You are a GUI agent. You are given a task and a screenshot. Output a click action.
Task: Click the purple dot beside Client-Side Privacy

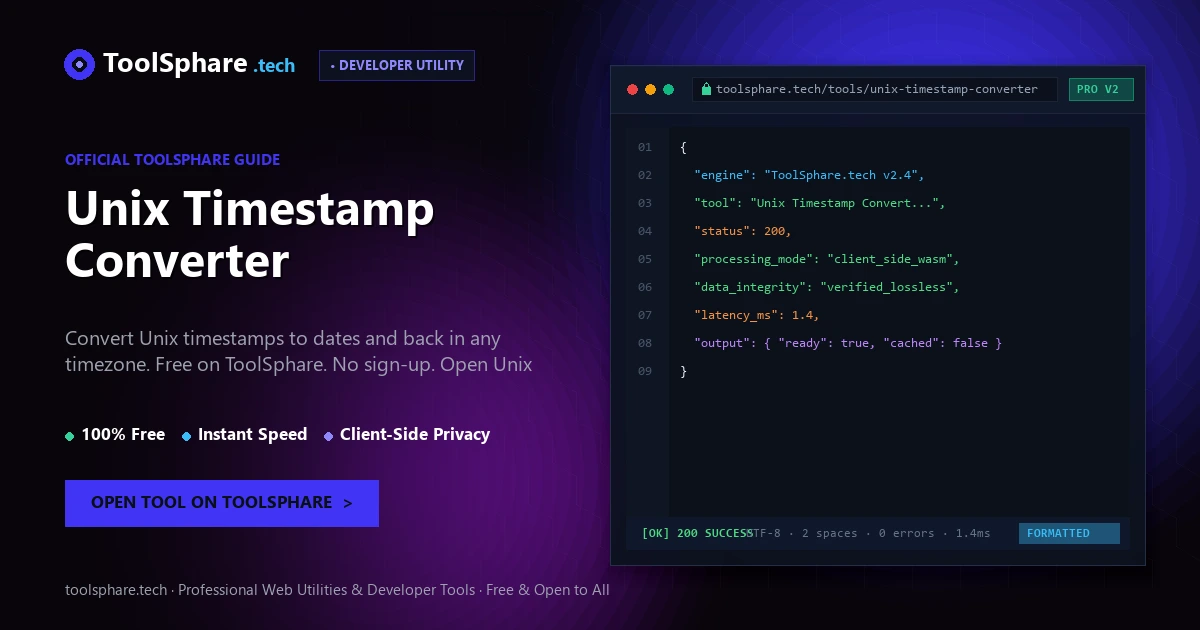click(x=329, y=436)
